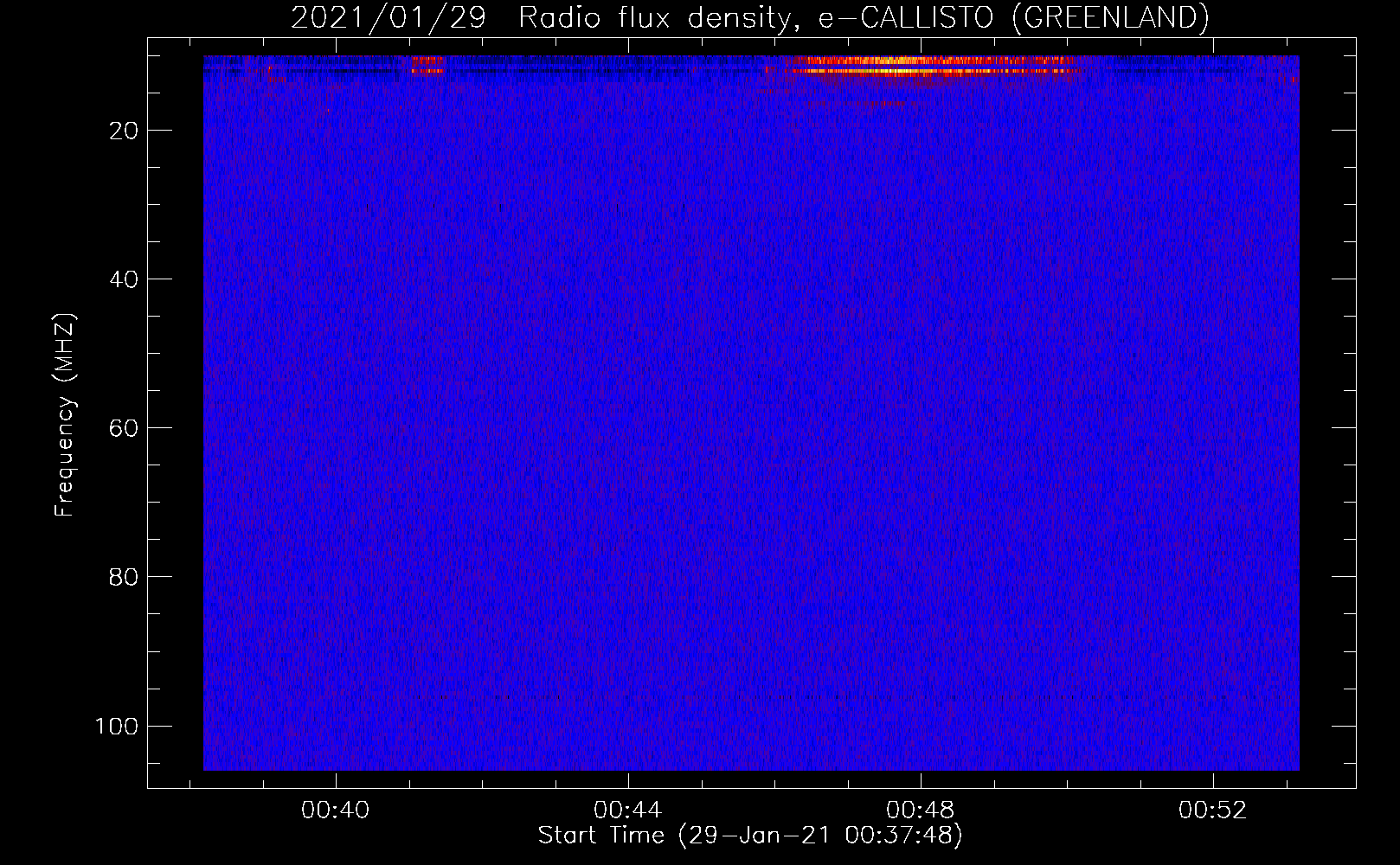Click the time tick label '00:48'
Image resolution: width=1400 pixels, height=865 pixels.
[x=920, y=810]
